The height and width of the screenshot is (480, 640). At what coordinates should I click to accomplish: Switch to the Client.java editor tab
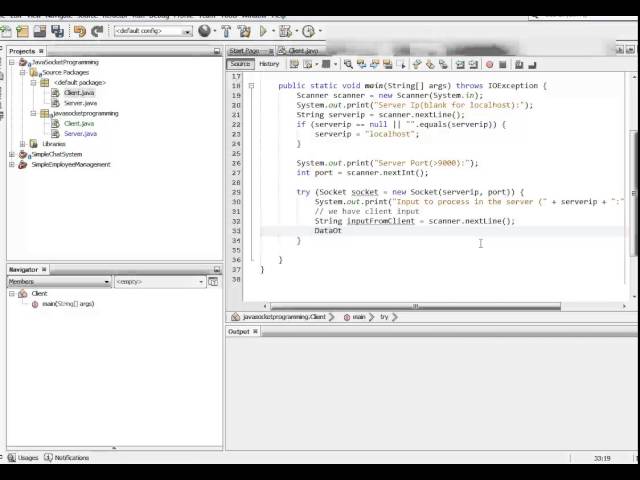tap(303, 51)
